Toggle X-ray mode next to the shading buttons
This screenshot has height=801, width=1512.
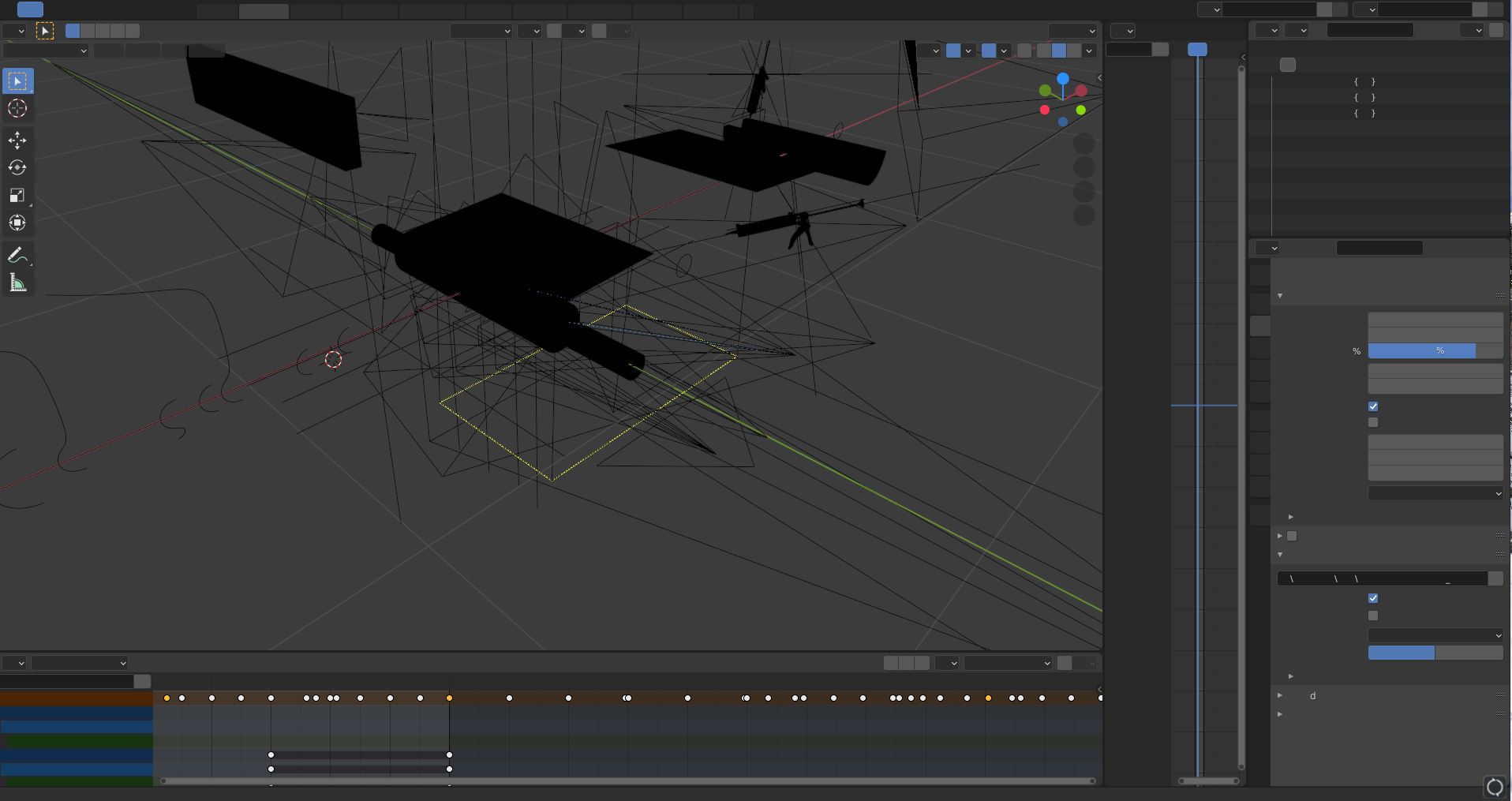pyautogui.click(x=1024, y=51)
